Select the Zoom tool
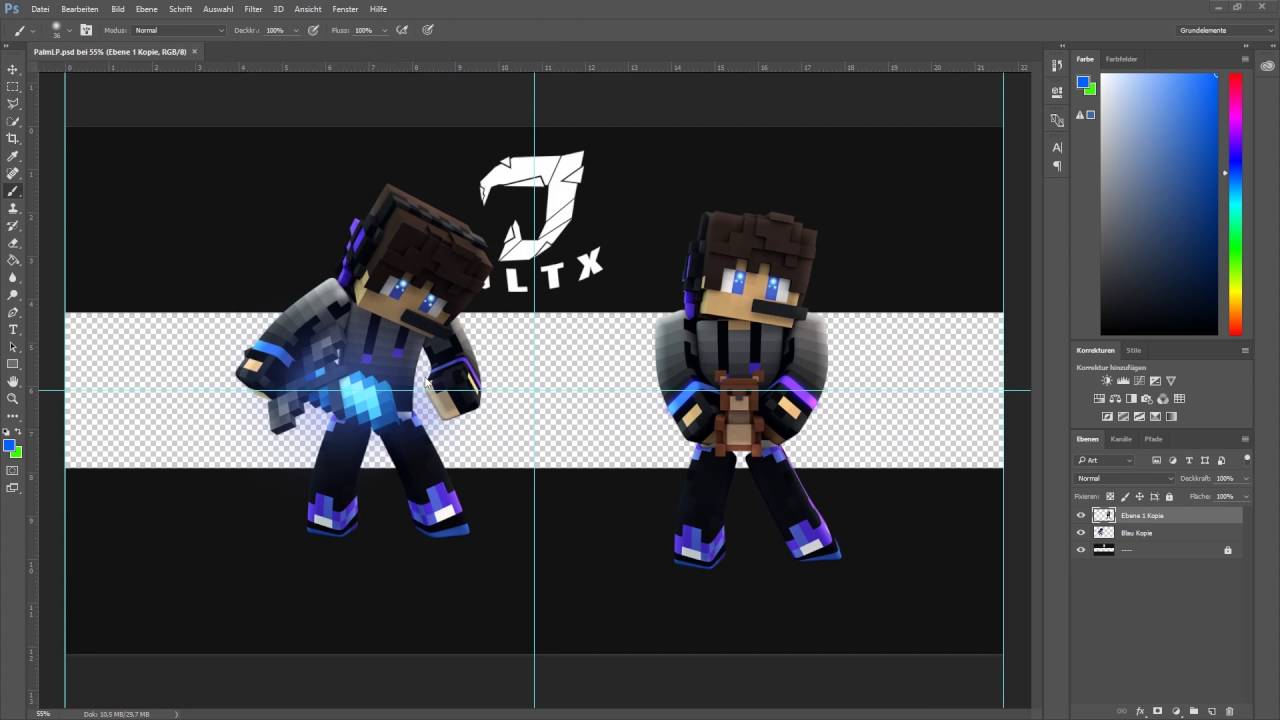 [x=13, y=399]
